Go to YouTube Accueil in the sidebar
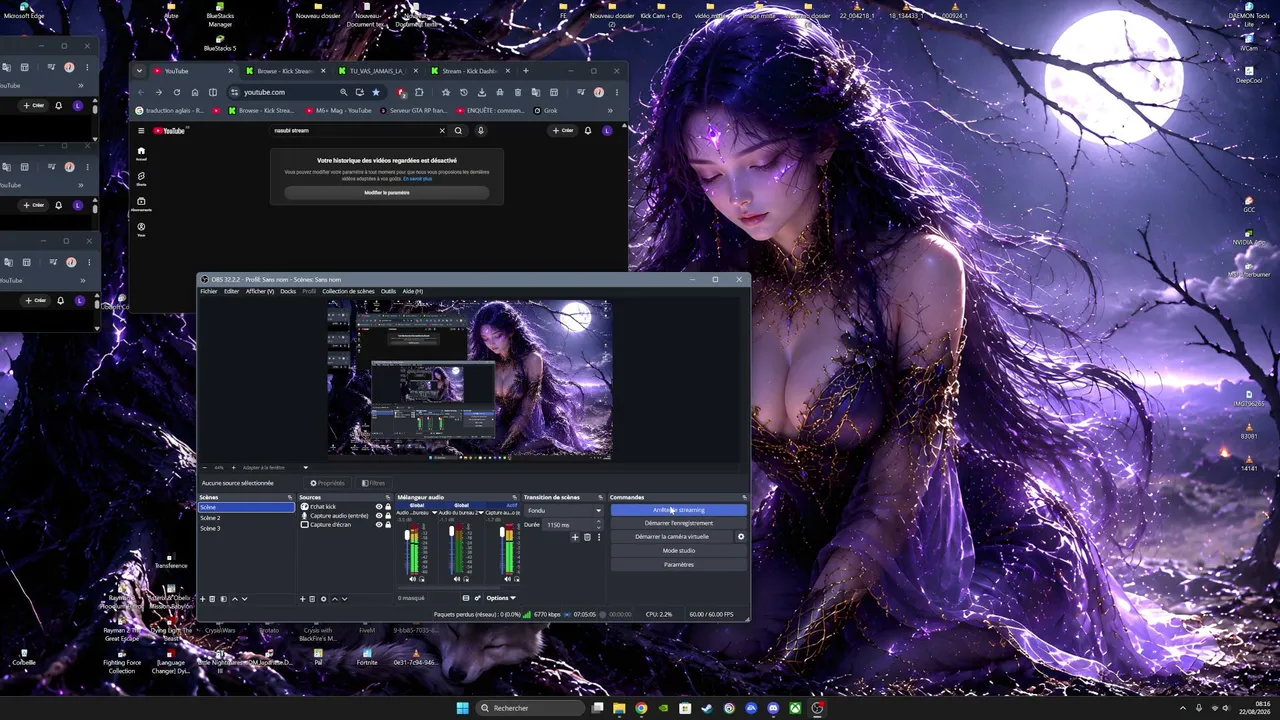Screen dimensions: 1280x720 pos(141,153)
